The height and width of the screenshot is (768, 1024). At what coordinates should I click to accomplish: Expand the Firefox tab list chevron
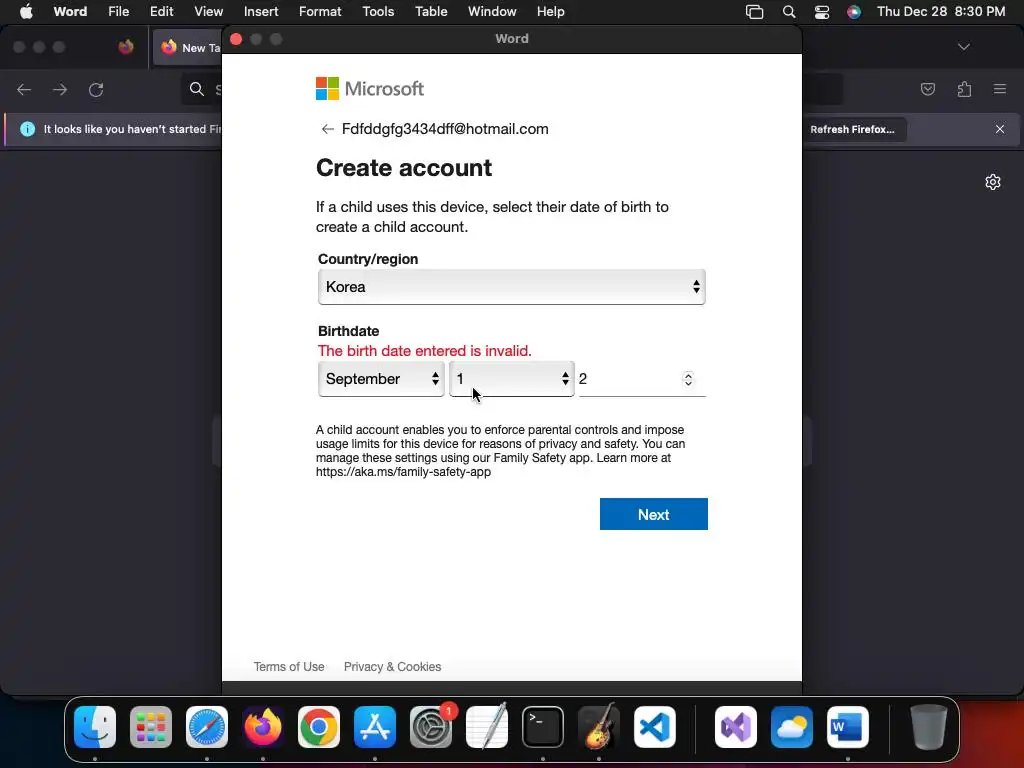964,47
